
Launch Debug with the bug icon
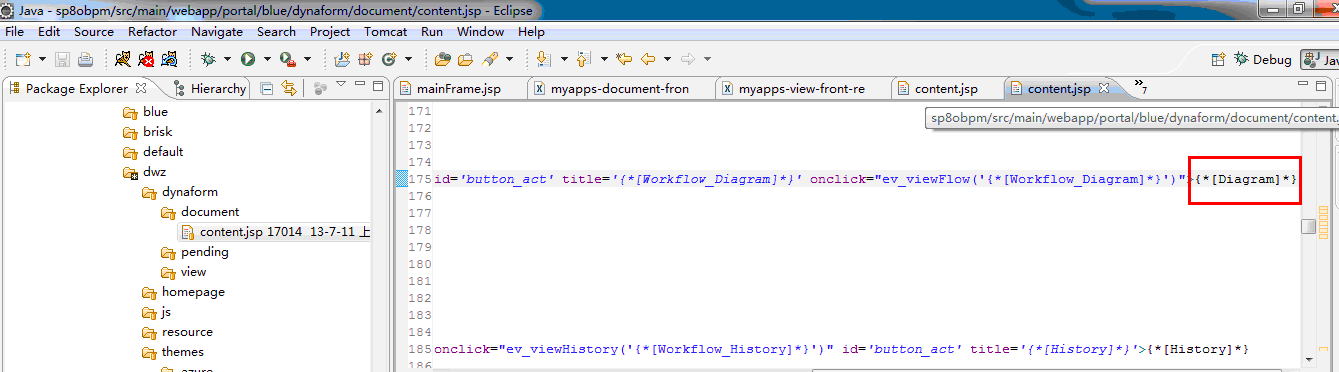pyautogui.click(x=208, y=59)
